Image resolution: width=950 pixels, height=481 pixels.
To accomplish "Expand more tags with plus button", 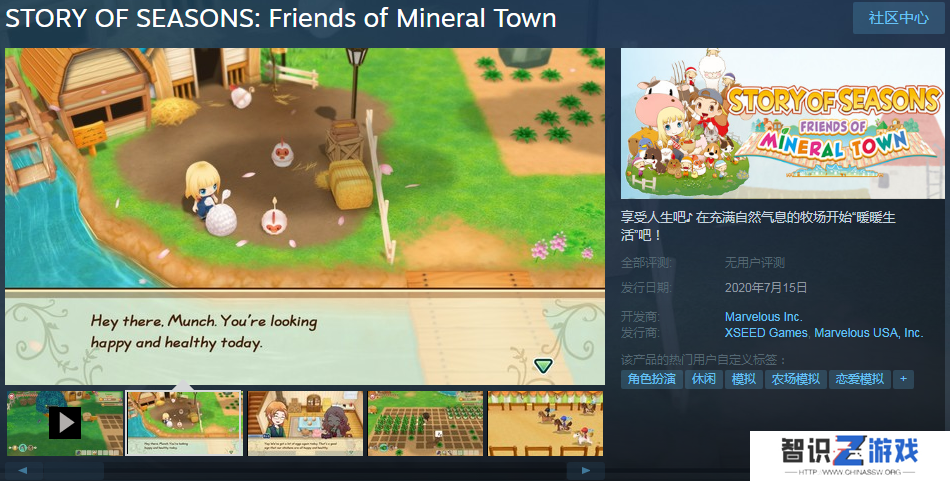I will (x=903, y=379).
